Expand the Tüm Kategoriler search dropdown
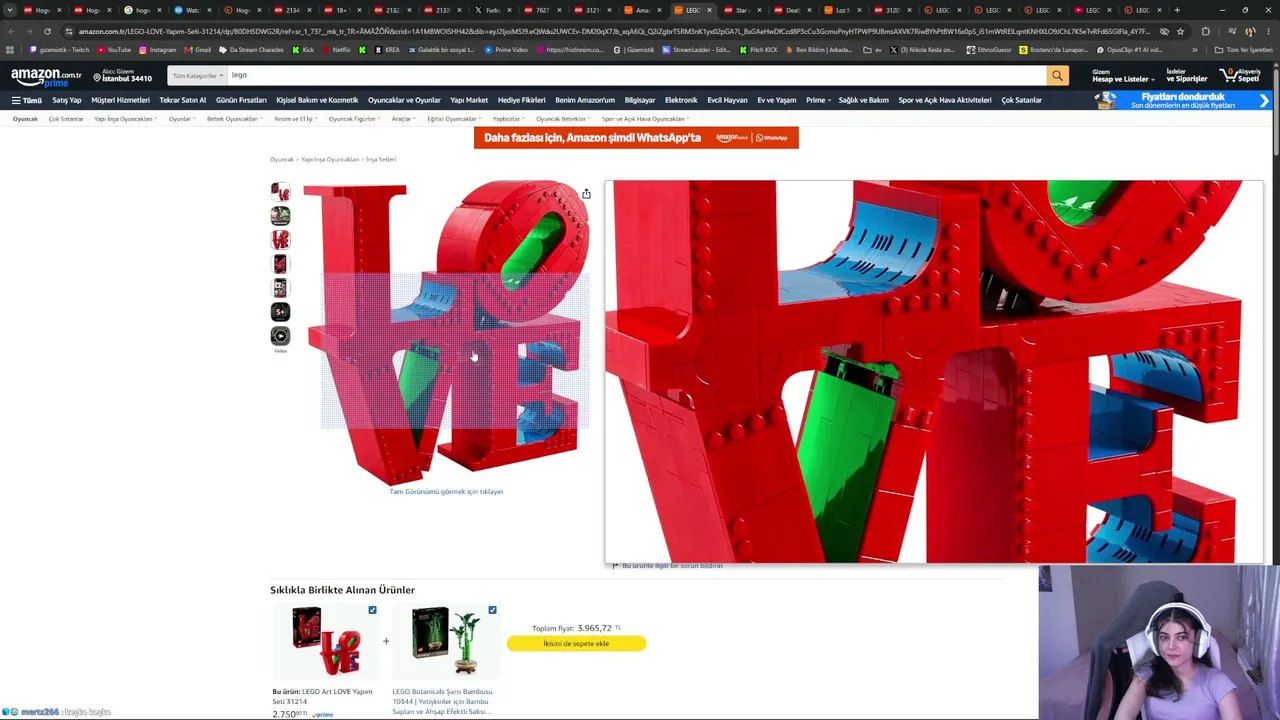This screenshot has width=1280, height=720. point(198,76)
